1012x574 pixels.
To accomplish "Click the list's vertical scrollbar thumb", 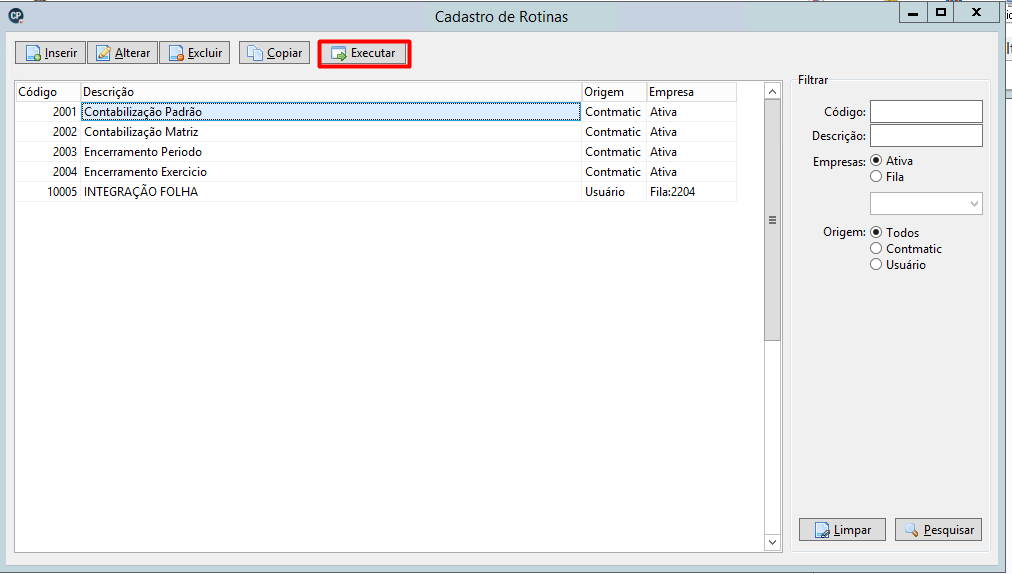I will tap(773, 220).
